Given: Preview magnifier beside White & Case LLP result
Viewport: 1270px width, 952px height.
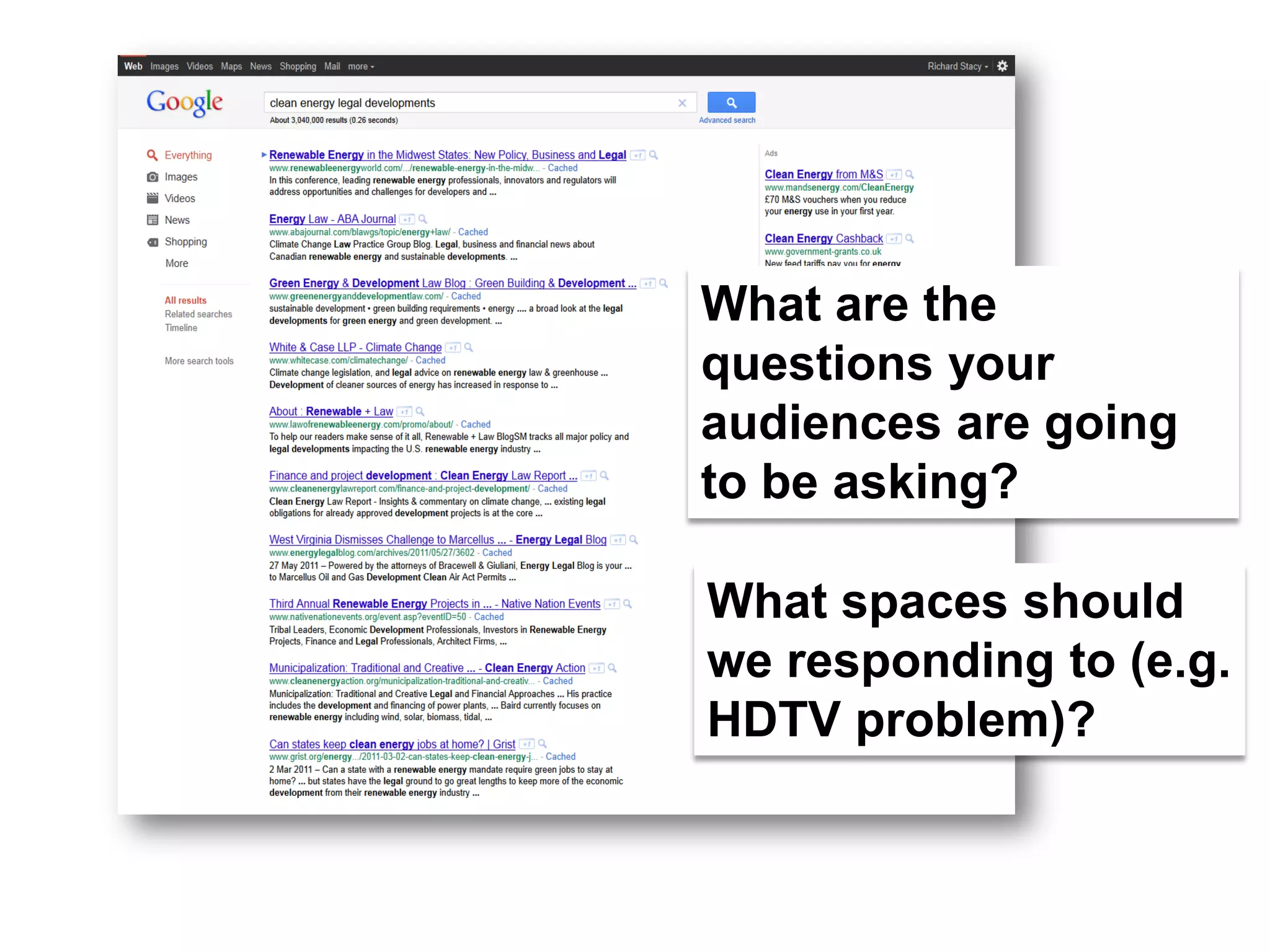Looking at the screenshot, I should coord(469,348).
